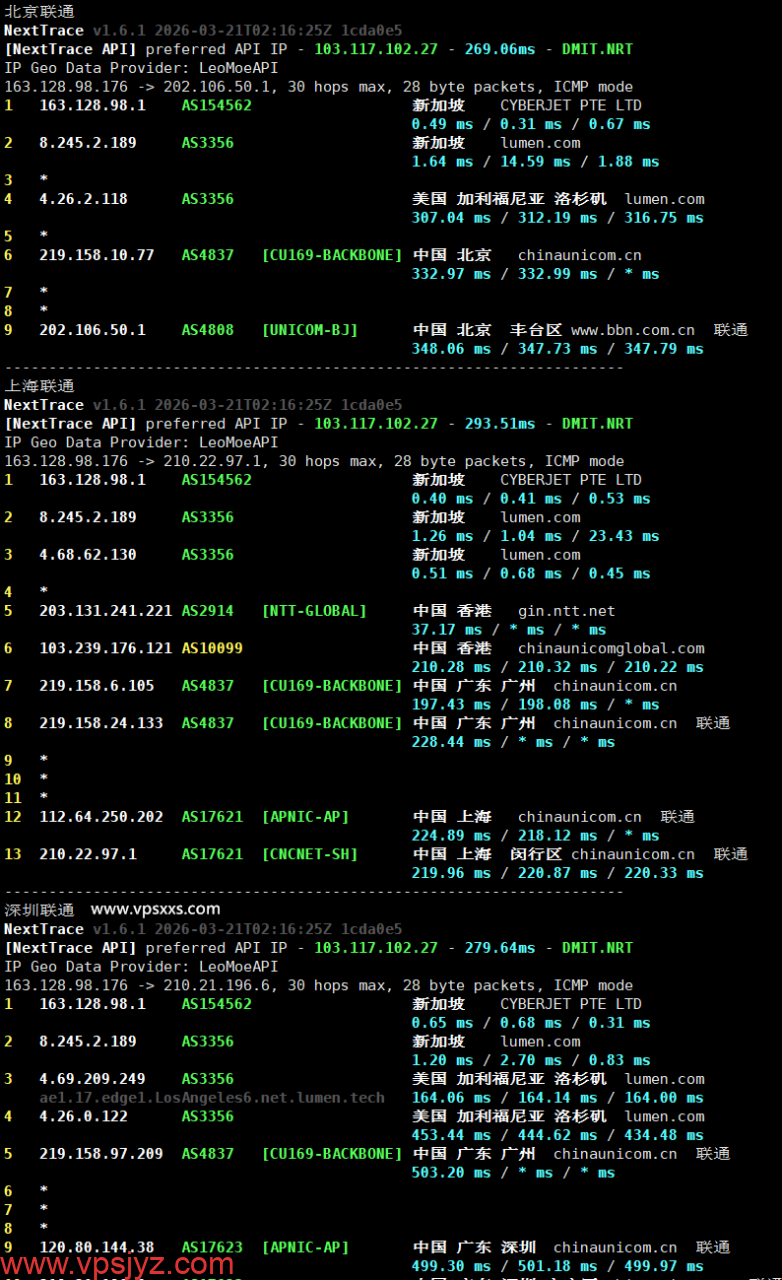
Task: Open the www.vpsxxs.com watermark link
Action: 155,909
